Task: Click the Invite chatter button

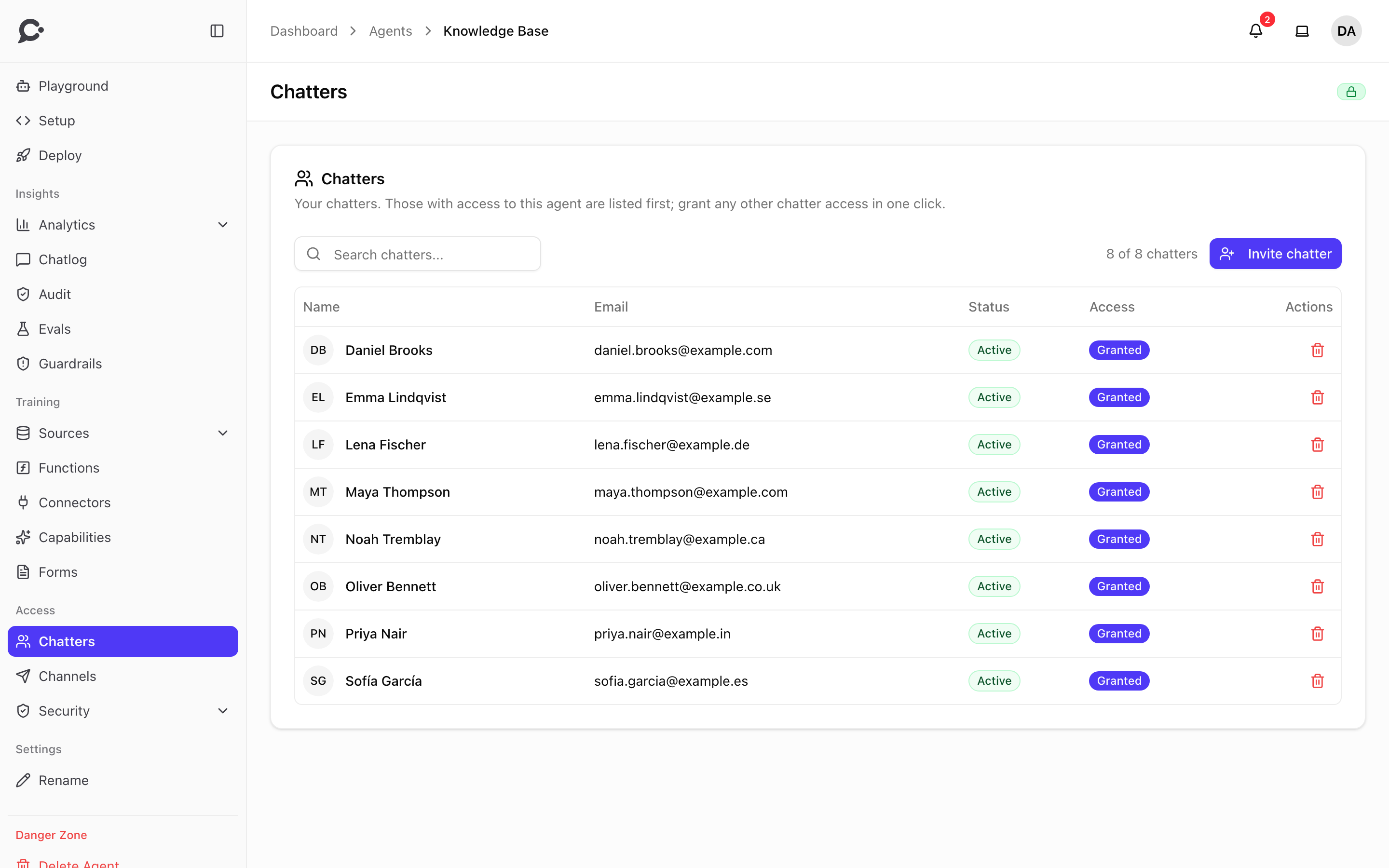Action: click(1275, 254)
